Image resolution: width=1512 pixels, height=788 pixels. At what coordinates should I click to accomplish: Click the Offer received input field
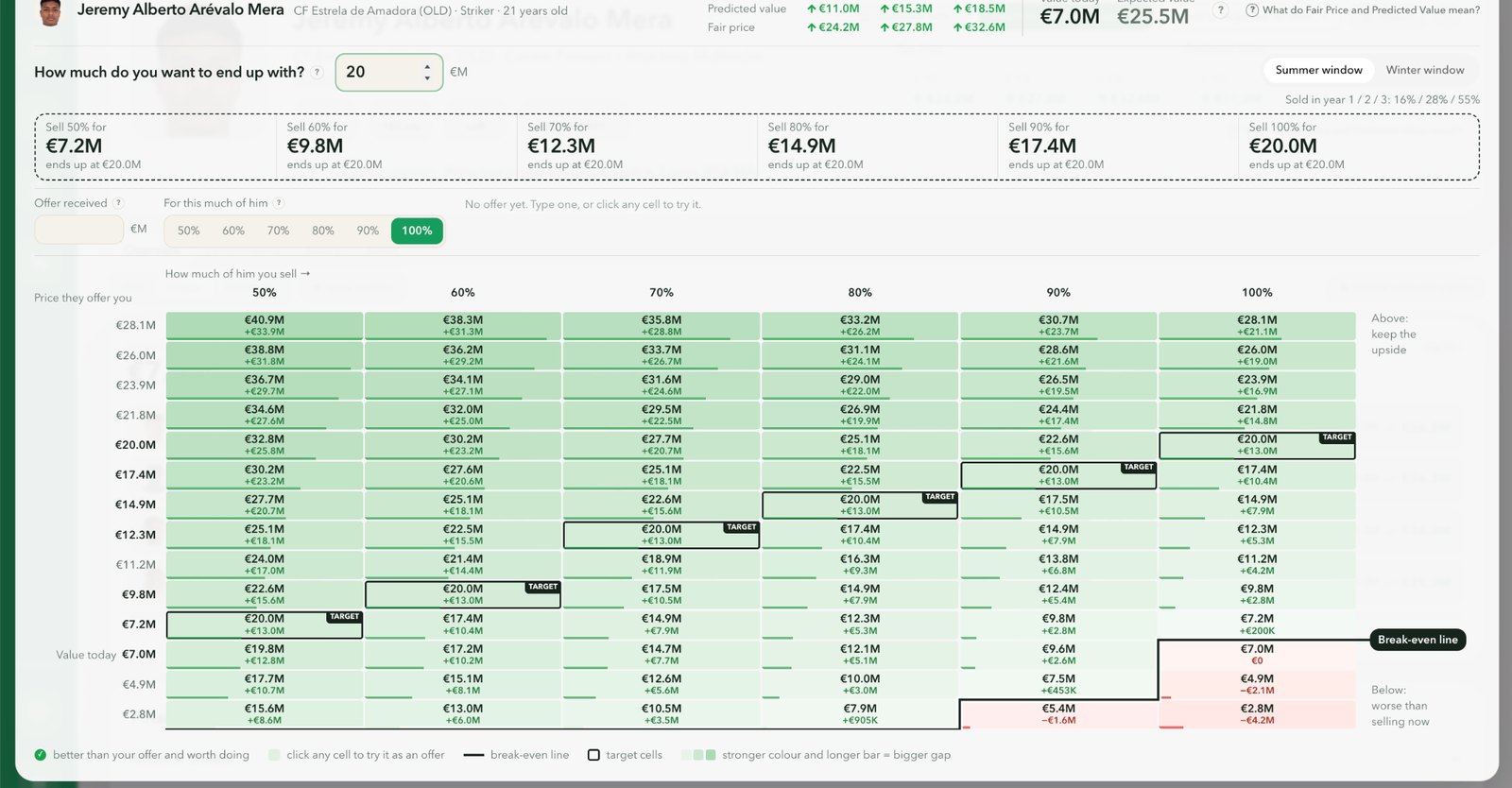click(79, 230)
